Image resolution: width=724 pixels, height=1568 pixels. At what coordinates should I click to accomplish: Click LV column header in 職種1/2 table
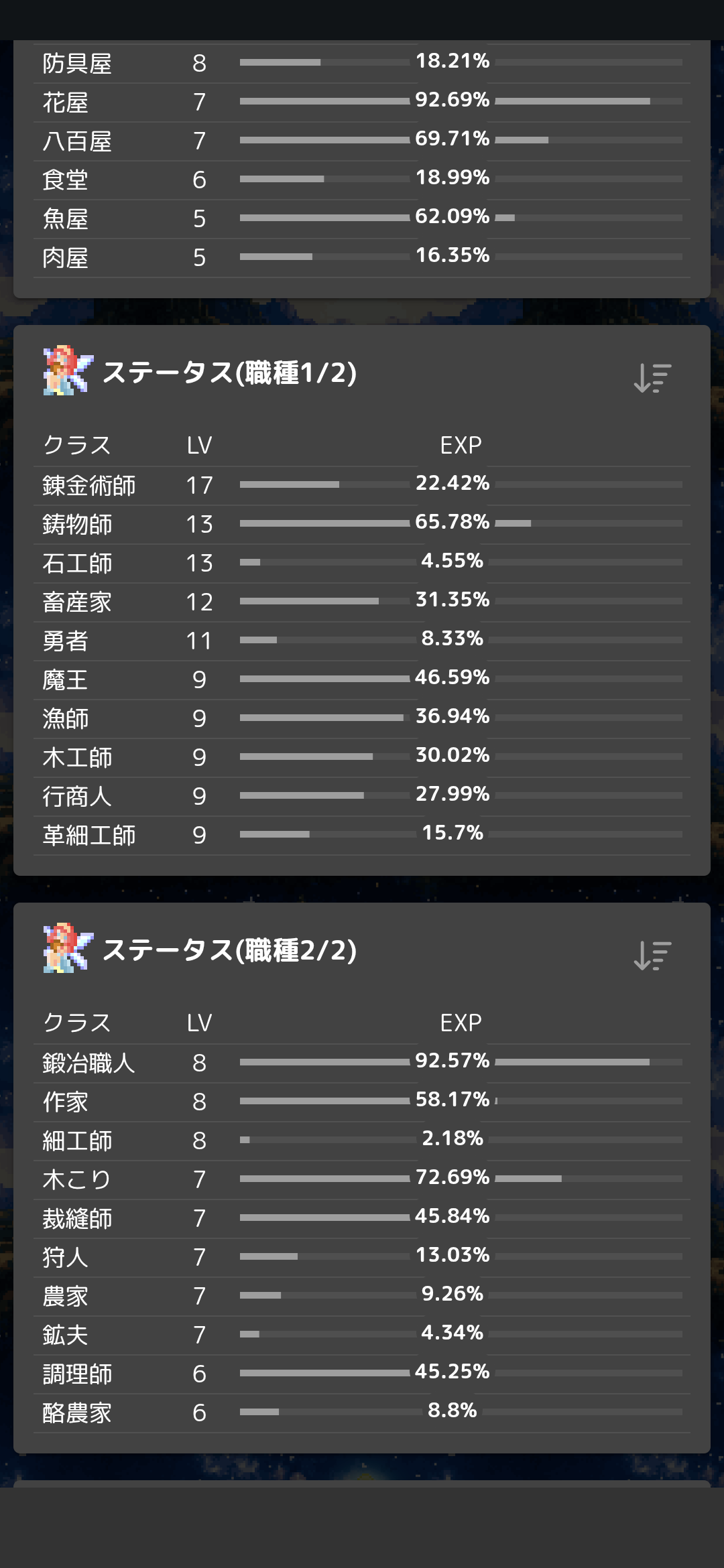tap(199, 445)
